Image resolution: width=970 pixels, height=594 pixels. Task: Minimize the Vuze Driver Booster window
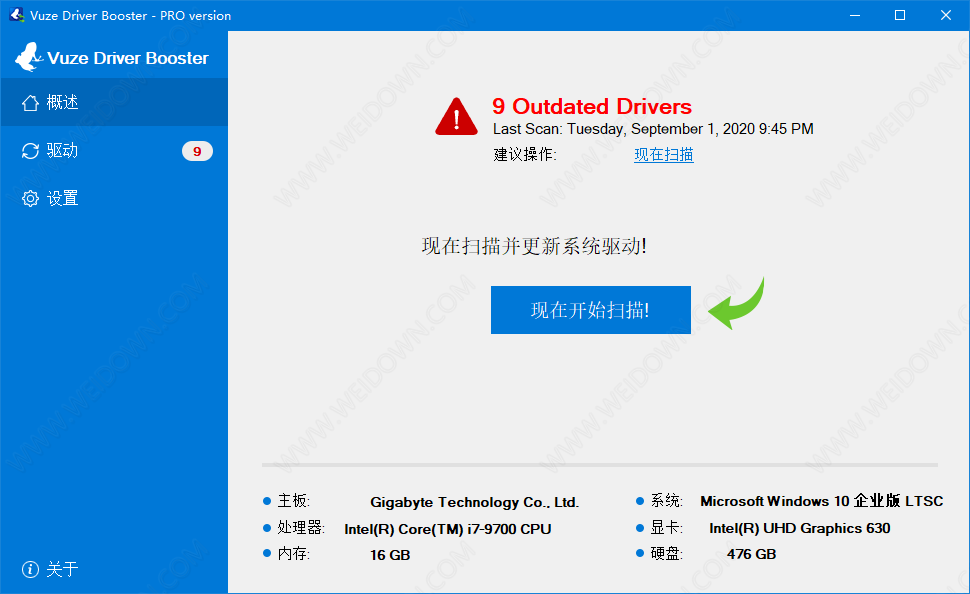[x=855, y=15]
